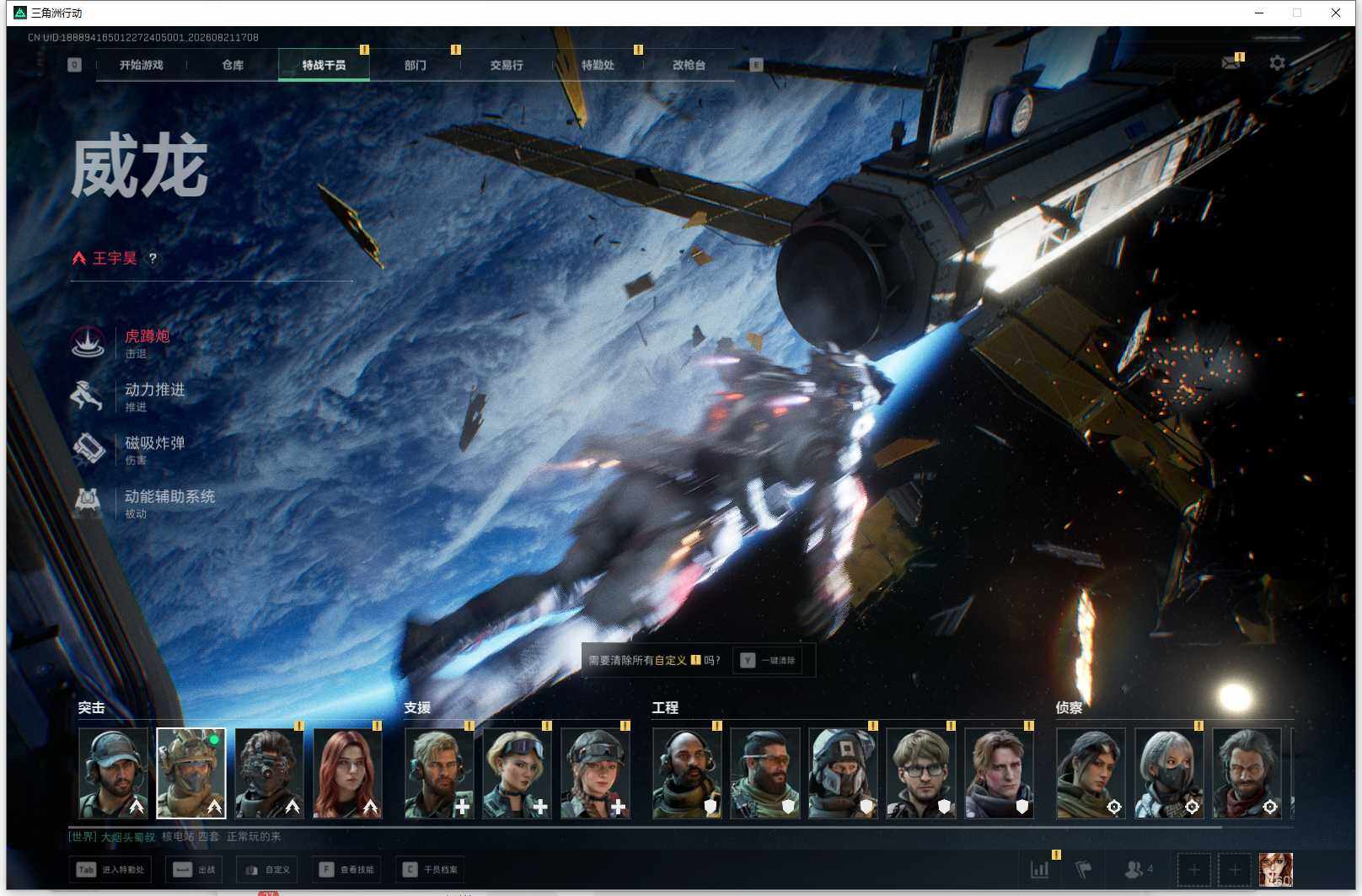This screenshot has height=896, width=1362.
Task: Select the brown-haired engineer in grey collar
Action: pyautogui.click(x=999, y=773)
